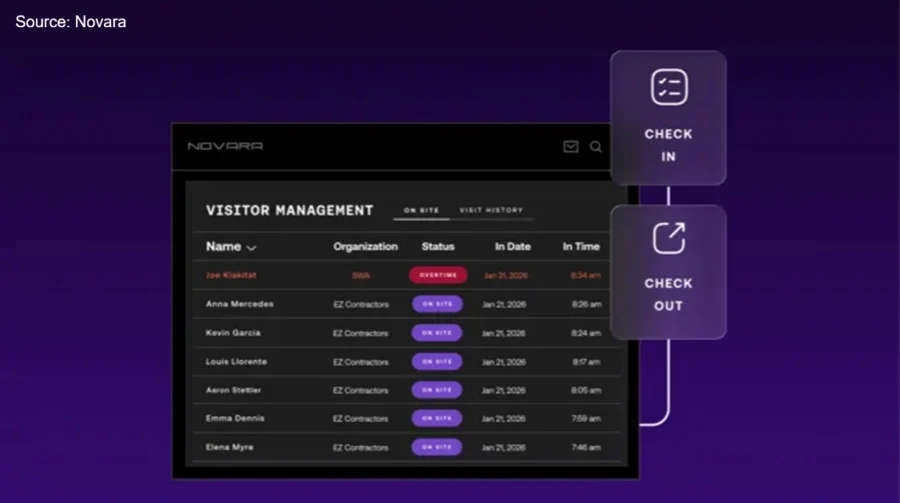Click the Check In label text
900x503 pixels.
click(x=669, y=145)
